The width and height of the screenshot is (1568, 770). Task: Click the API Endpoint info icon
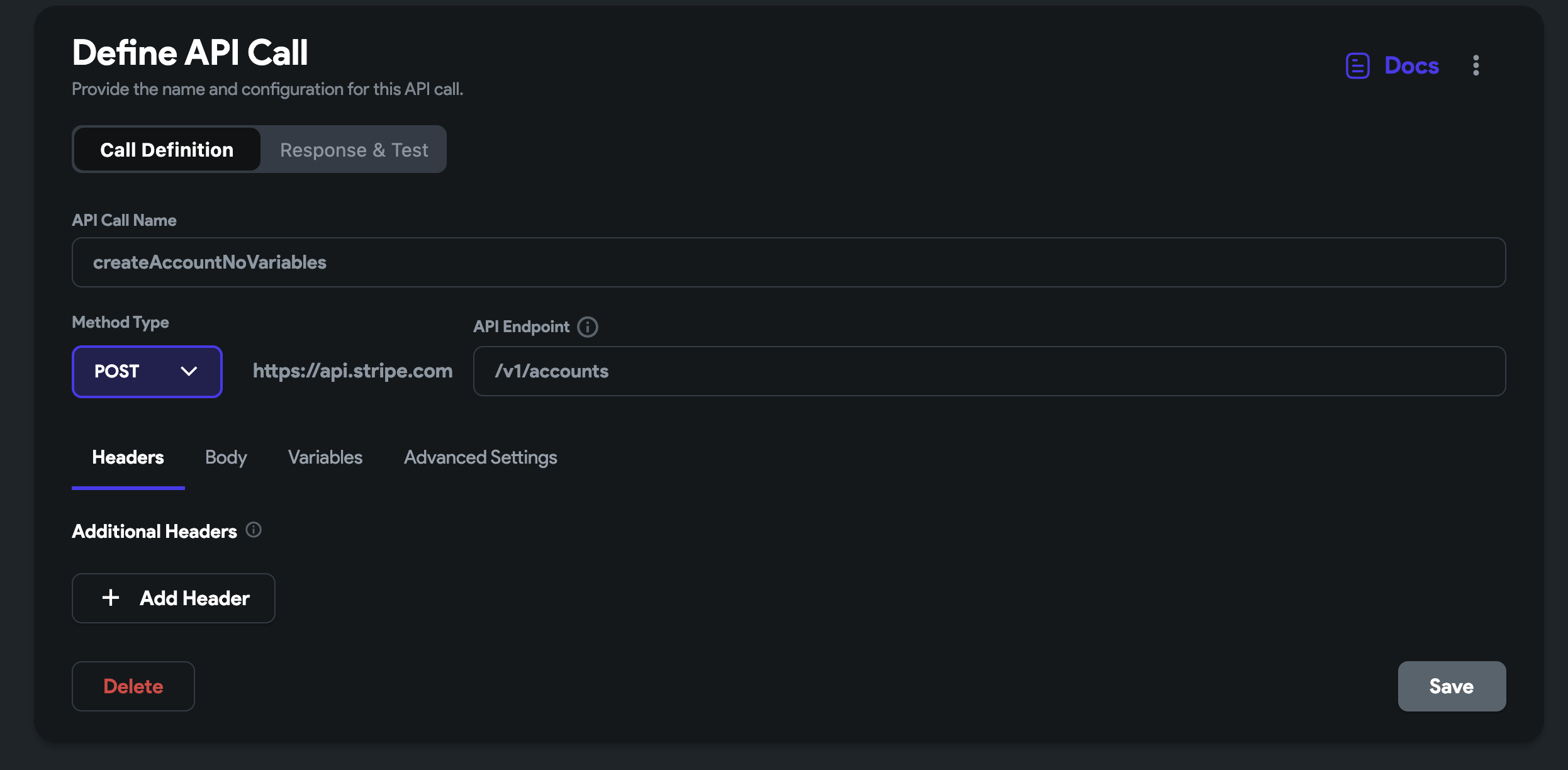pos(588,326)
